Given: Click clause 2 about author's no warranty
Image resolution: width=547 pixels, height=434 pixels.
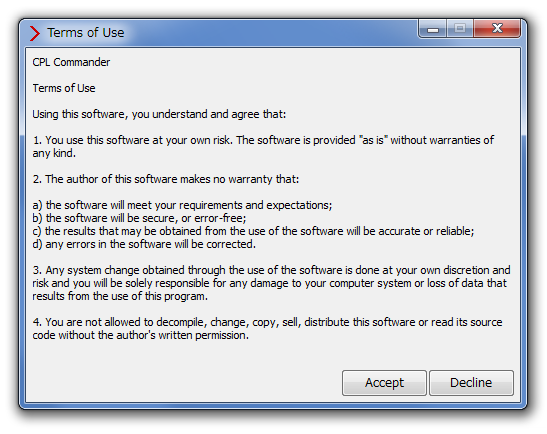Looking at the screenshot, I should [166, 179].
